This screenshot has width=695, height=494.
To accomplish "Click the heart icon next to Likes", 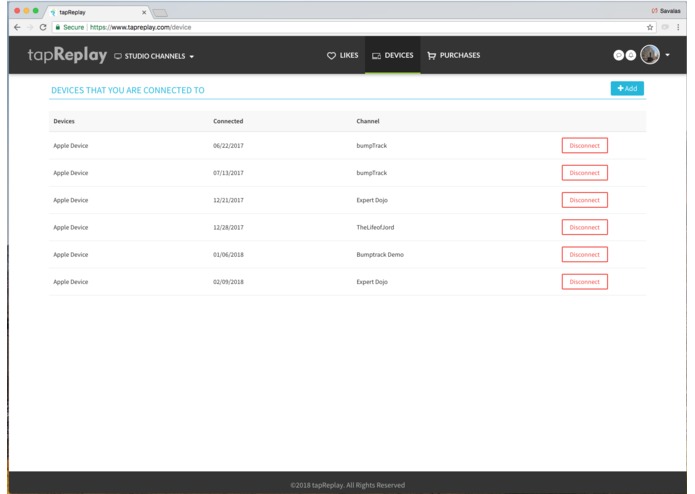I will click(x=331, y=56).
